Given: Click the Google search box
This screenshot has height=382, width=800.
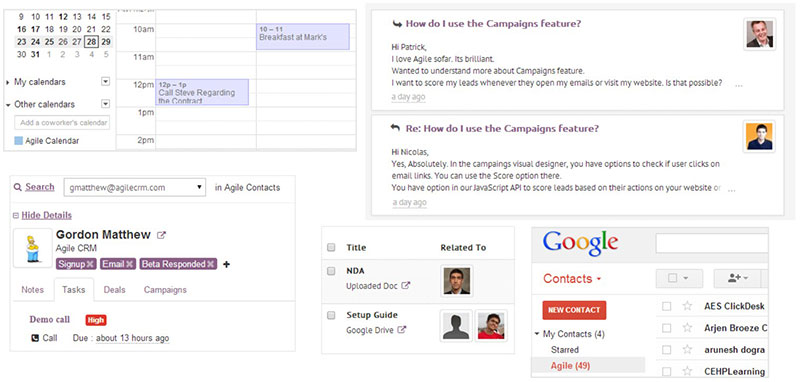Looking at the screenshot, I should click(x=712, y=243).
